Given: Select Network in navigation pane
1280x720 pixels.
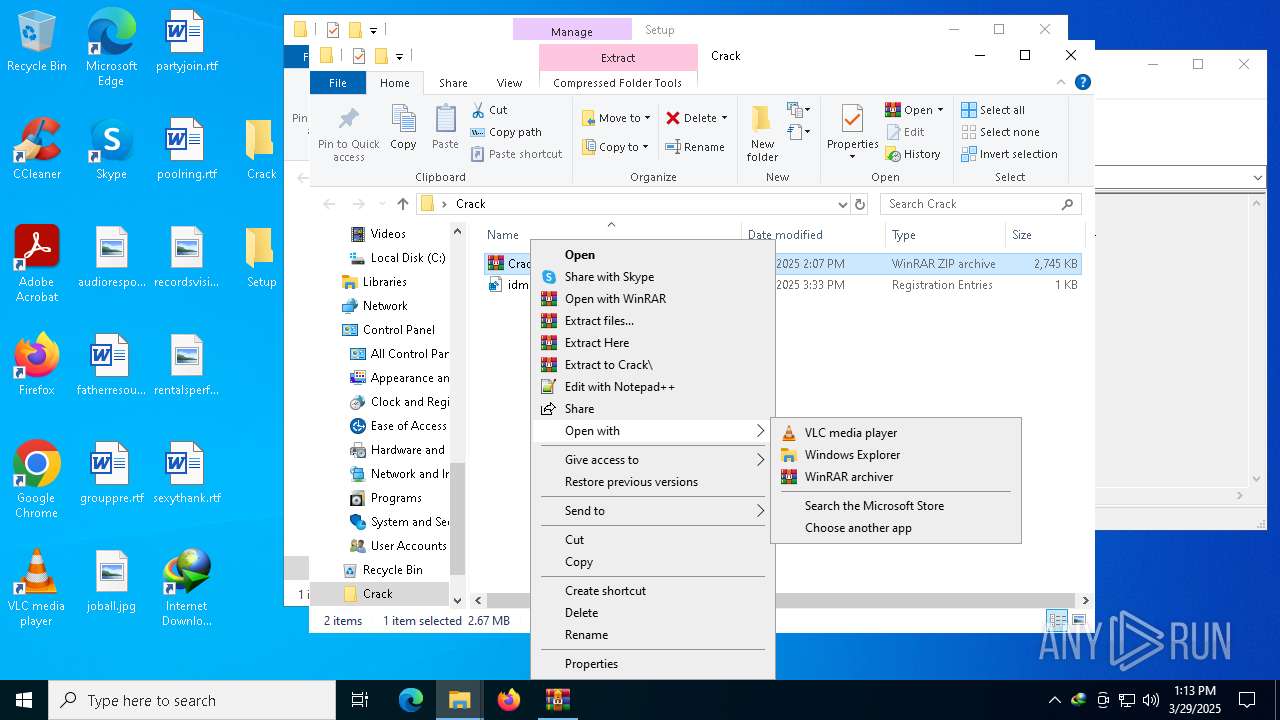Looking at the screenshot, I should point(385,306).
